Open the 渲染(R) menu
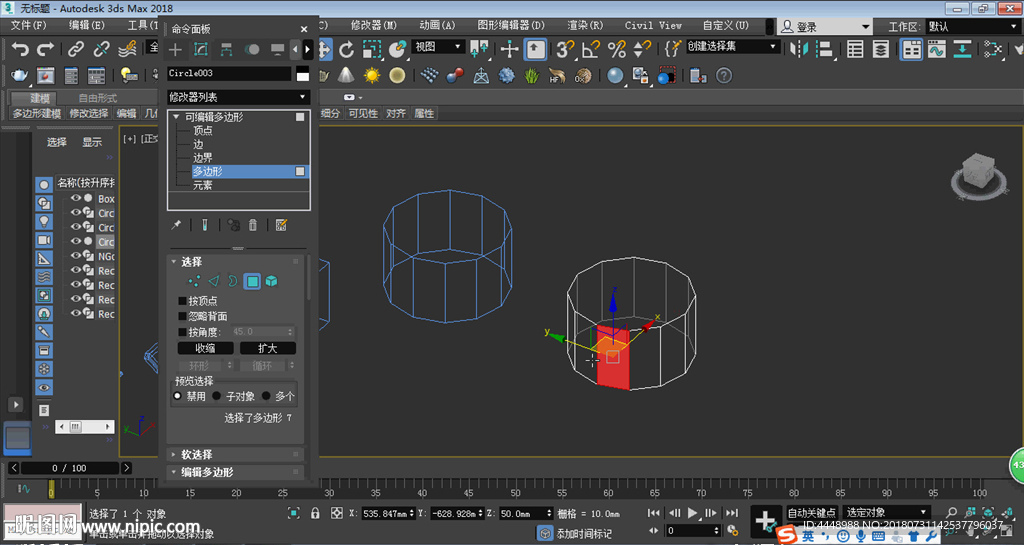 [x=585, y=25]
